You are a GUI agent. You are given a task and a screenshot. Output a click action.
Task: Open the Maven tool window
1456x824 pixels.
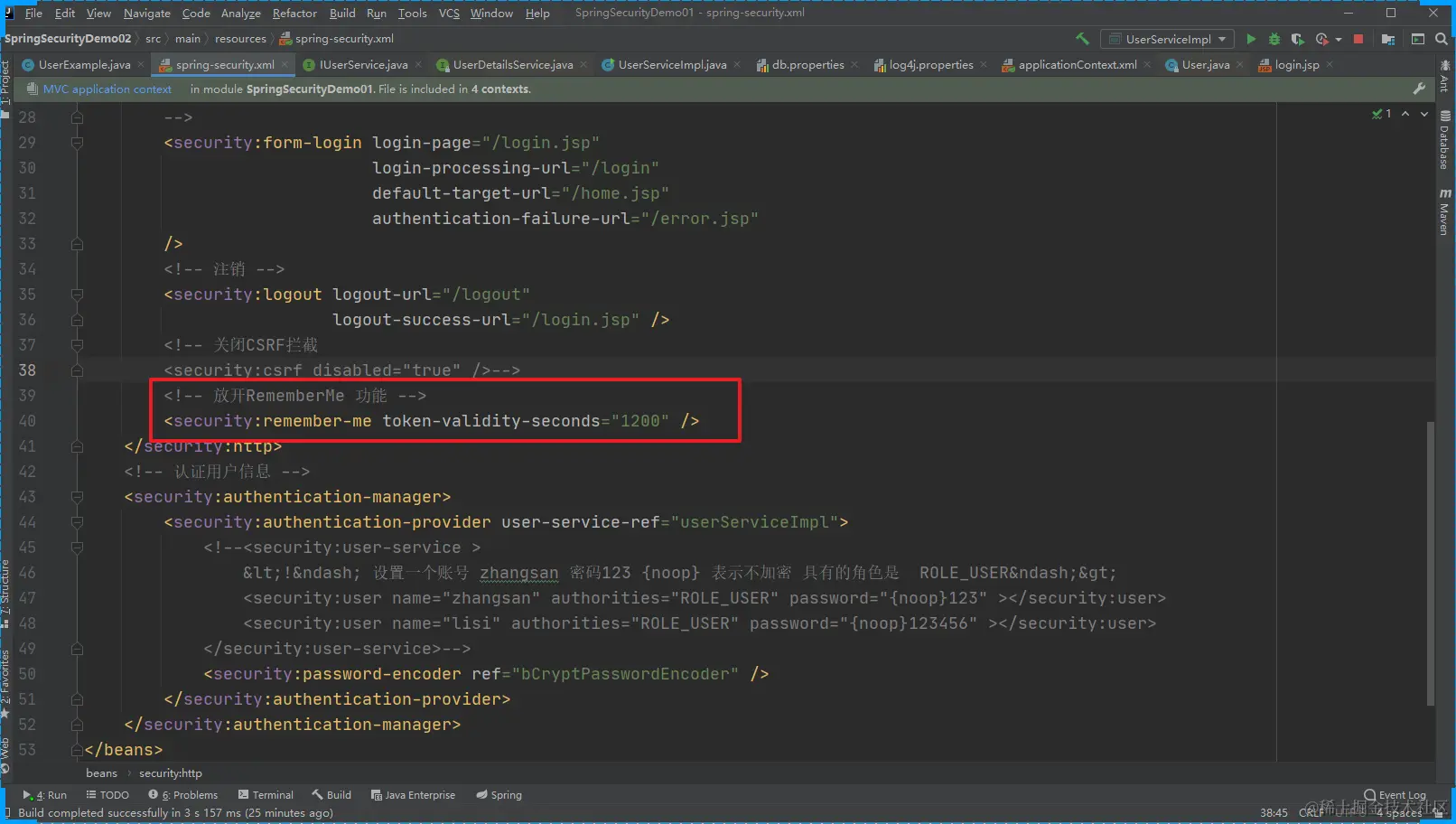(x=1445, y=211)
